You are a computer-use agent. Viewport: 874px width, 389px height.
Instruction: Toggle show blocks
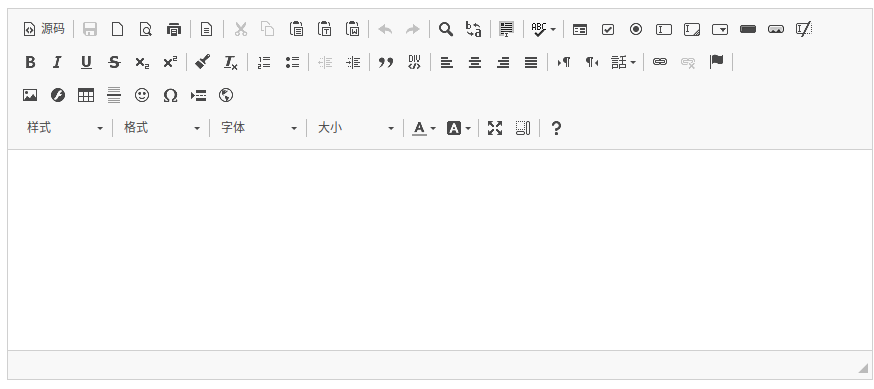coord(523,128)
